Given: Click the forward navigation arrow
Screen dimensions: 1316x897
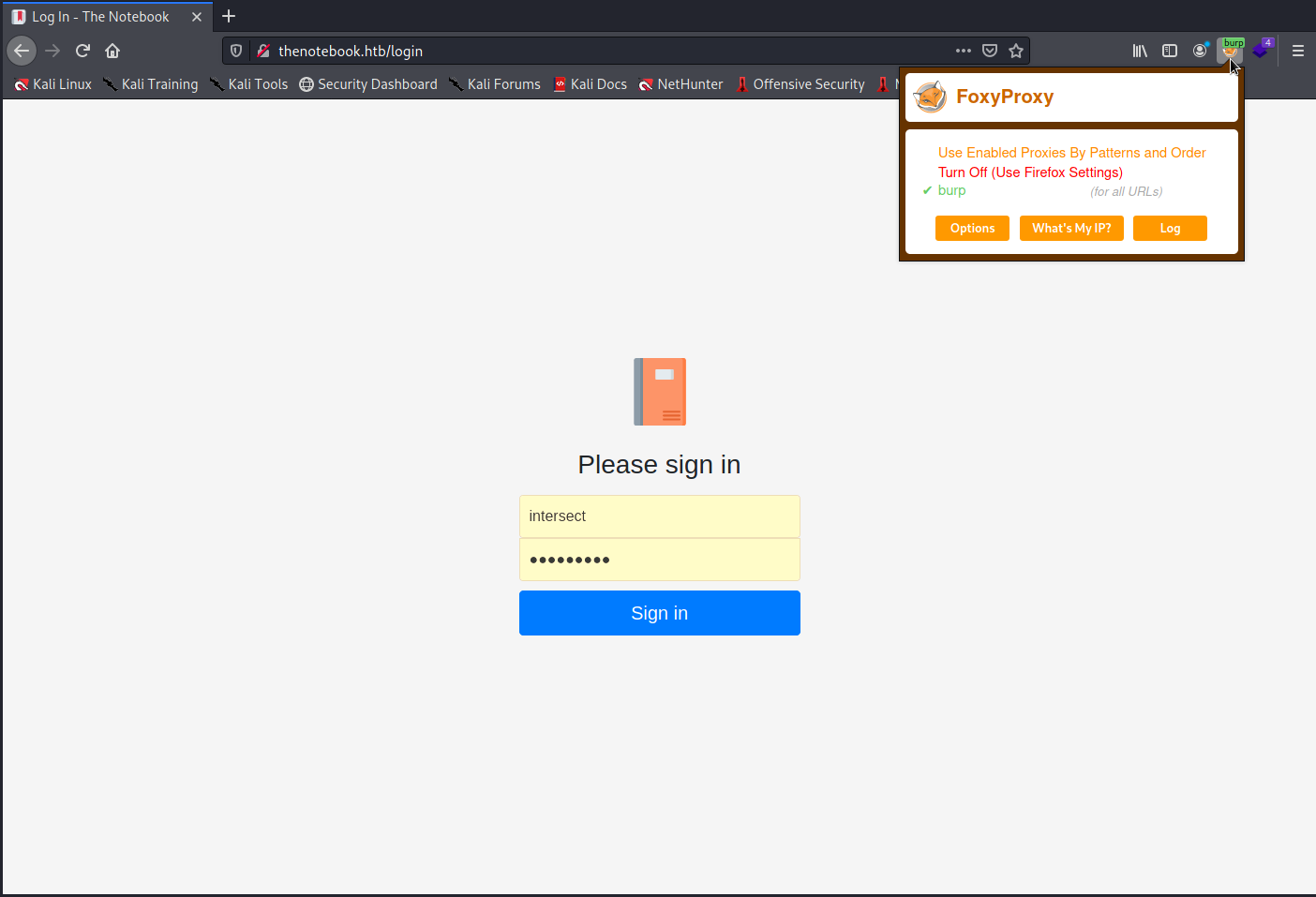Looking at the screenshot, I should pos(52,51).
